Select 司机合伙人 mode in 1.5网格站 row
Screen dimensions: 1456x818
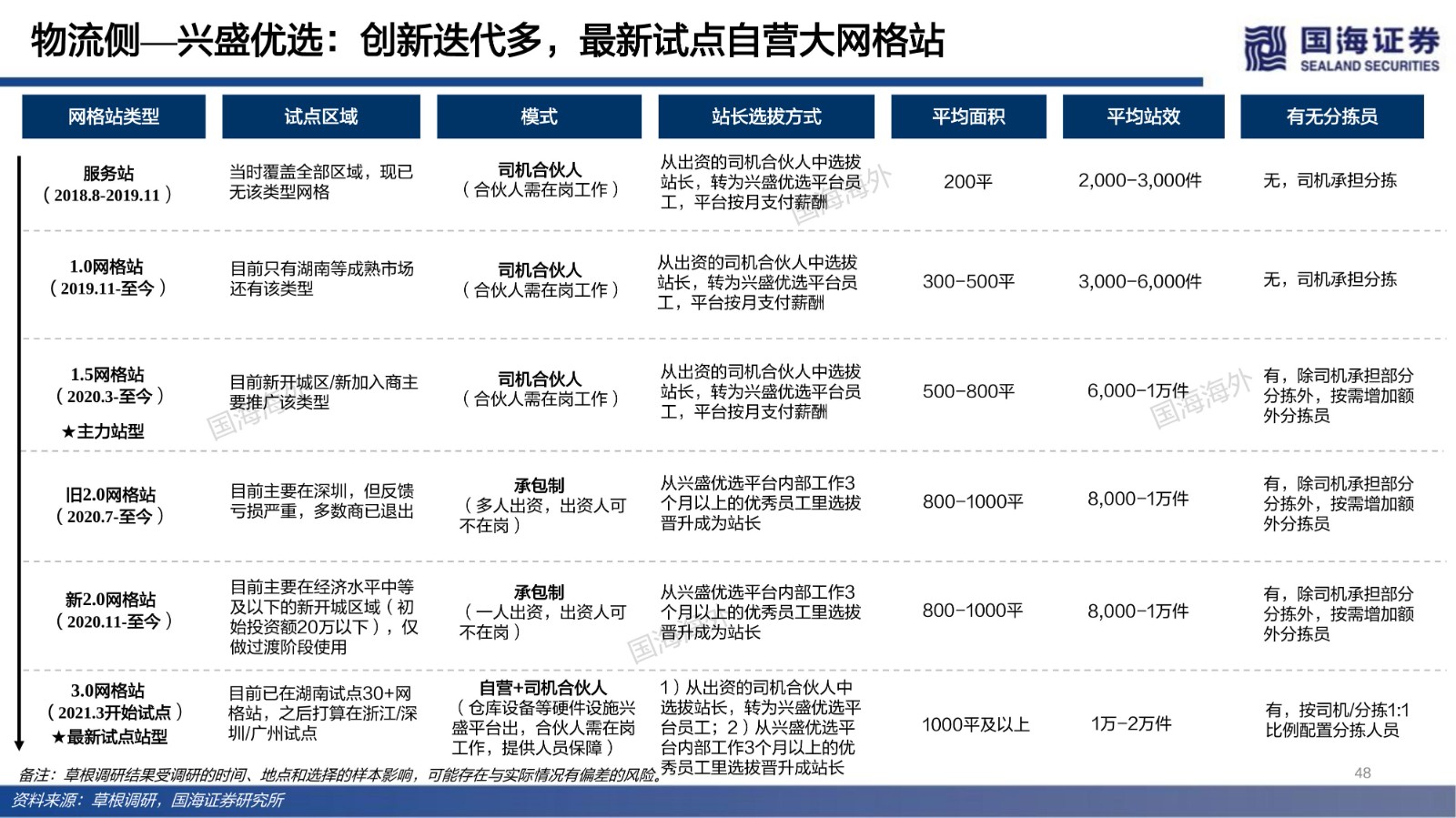540,389
